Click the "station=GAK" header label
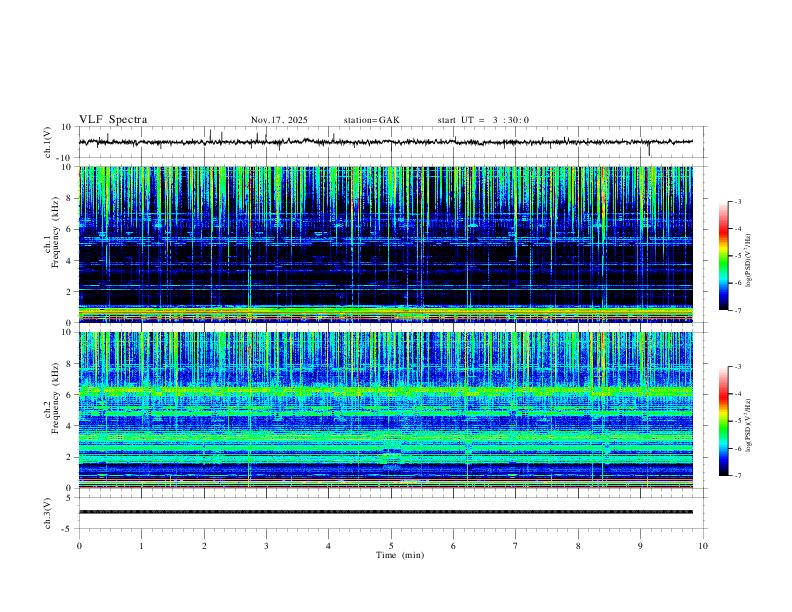 click(372, 120)
